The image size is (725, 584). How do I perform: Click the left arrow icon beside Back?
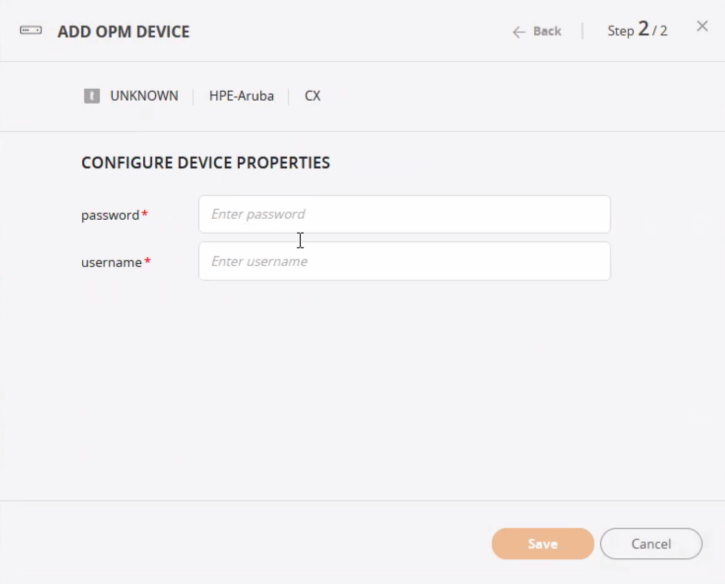pyautogui.click(x=518, y=32)
